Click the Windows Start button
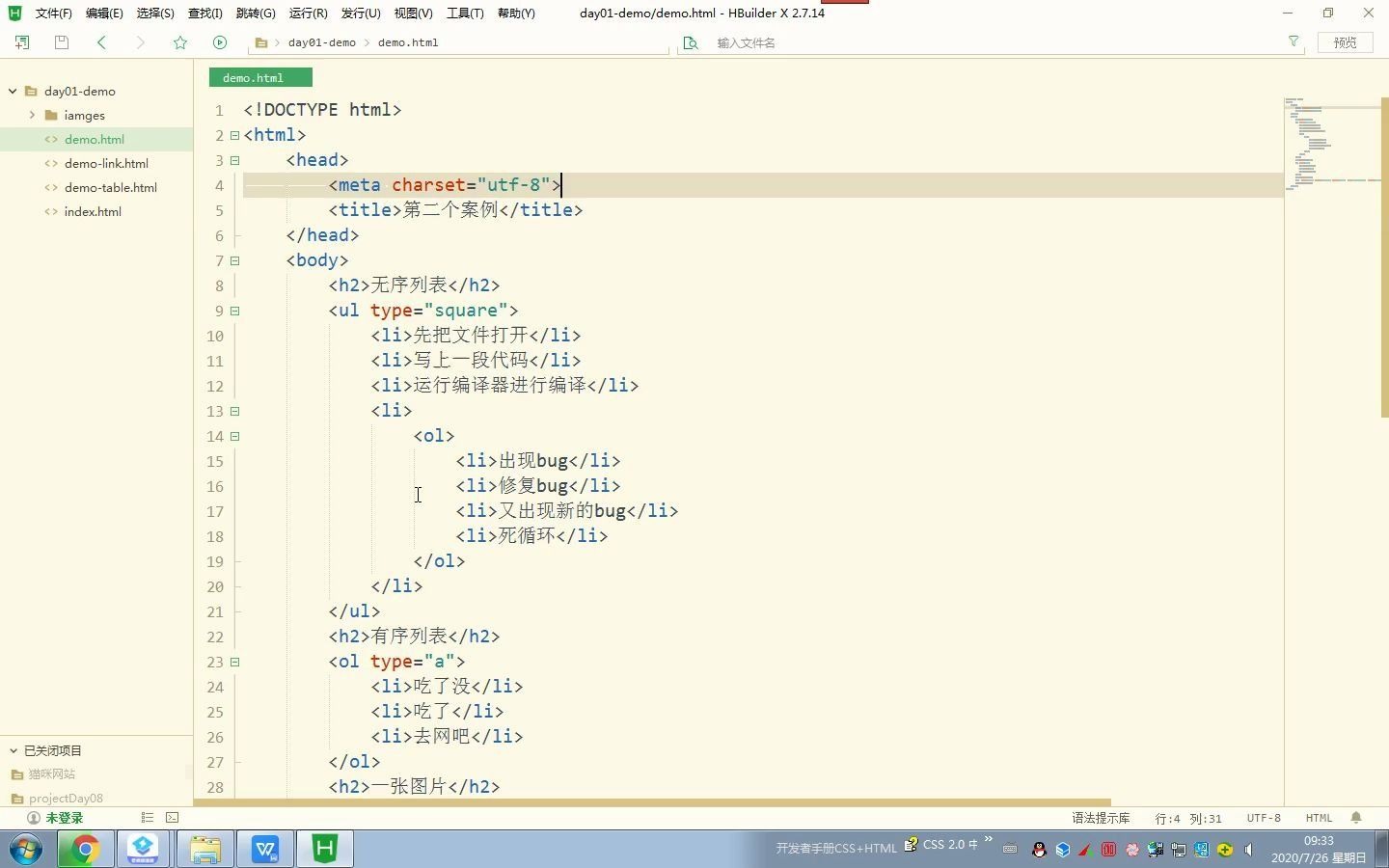Viewport: 1389px width, 868px height. [x=26, y=850]
